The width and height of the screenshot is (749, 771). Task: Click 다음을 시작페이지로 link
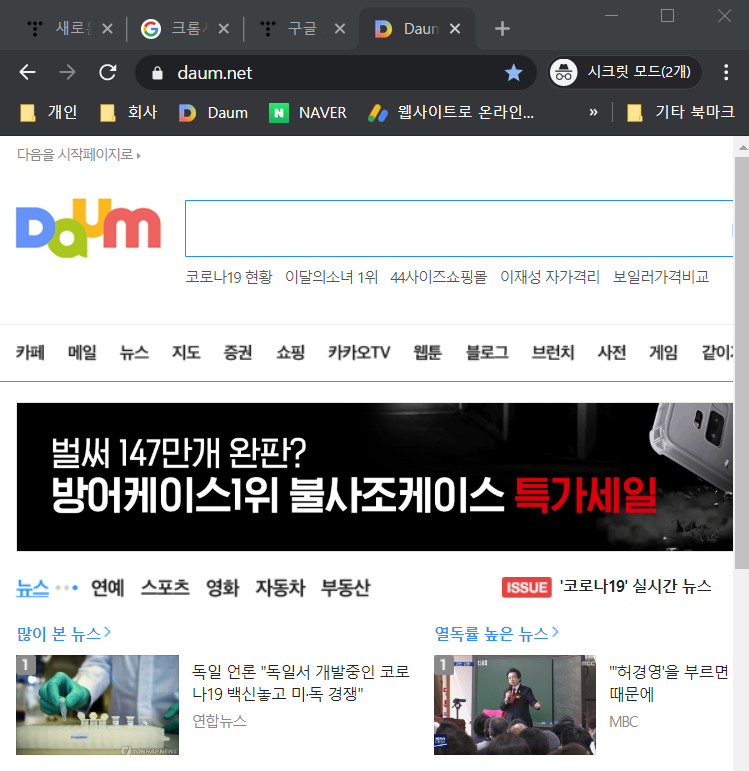[79, 154]
